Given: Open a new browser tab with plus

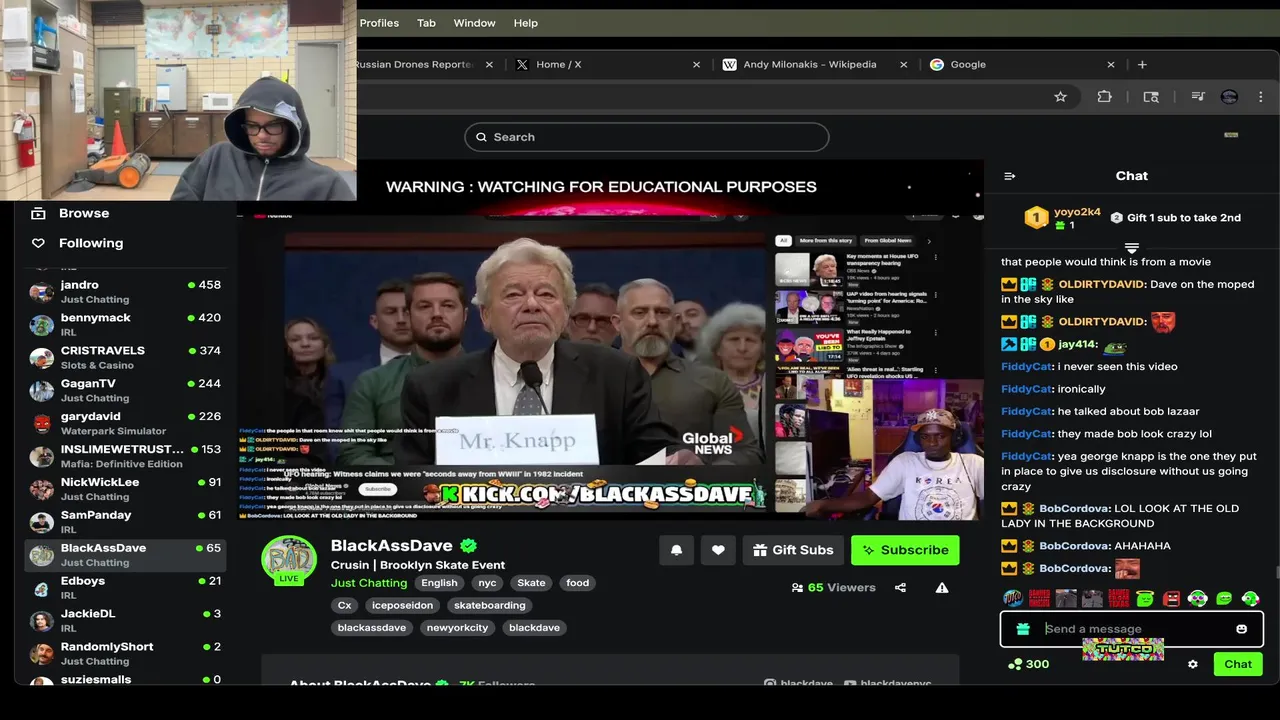Looking at the screenshot, I should (1142, 64).
